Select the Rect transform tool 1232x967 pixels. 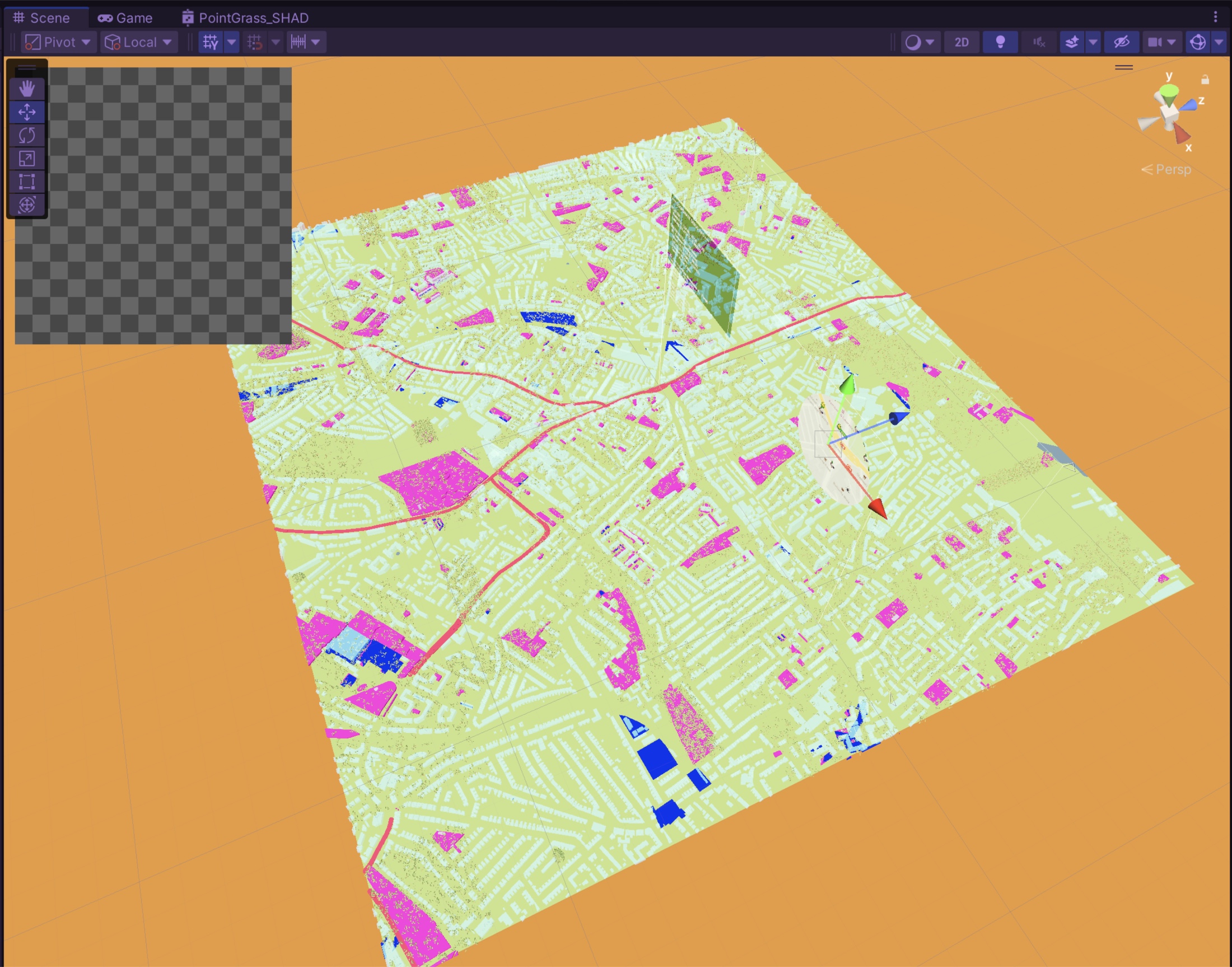[x=26, y=182]
